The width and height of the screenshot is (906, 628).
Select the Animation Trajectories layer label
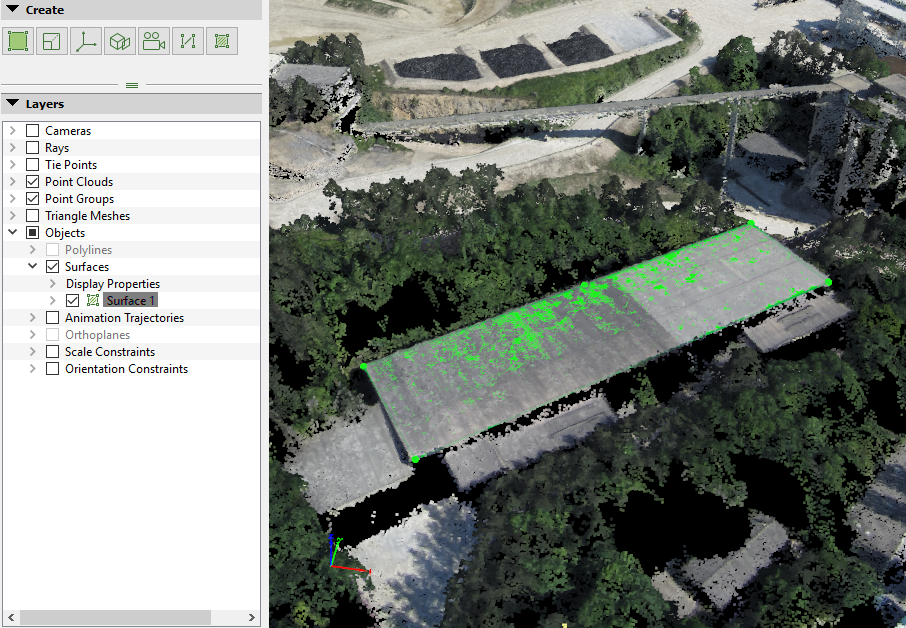(x=124, y=318)
